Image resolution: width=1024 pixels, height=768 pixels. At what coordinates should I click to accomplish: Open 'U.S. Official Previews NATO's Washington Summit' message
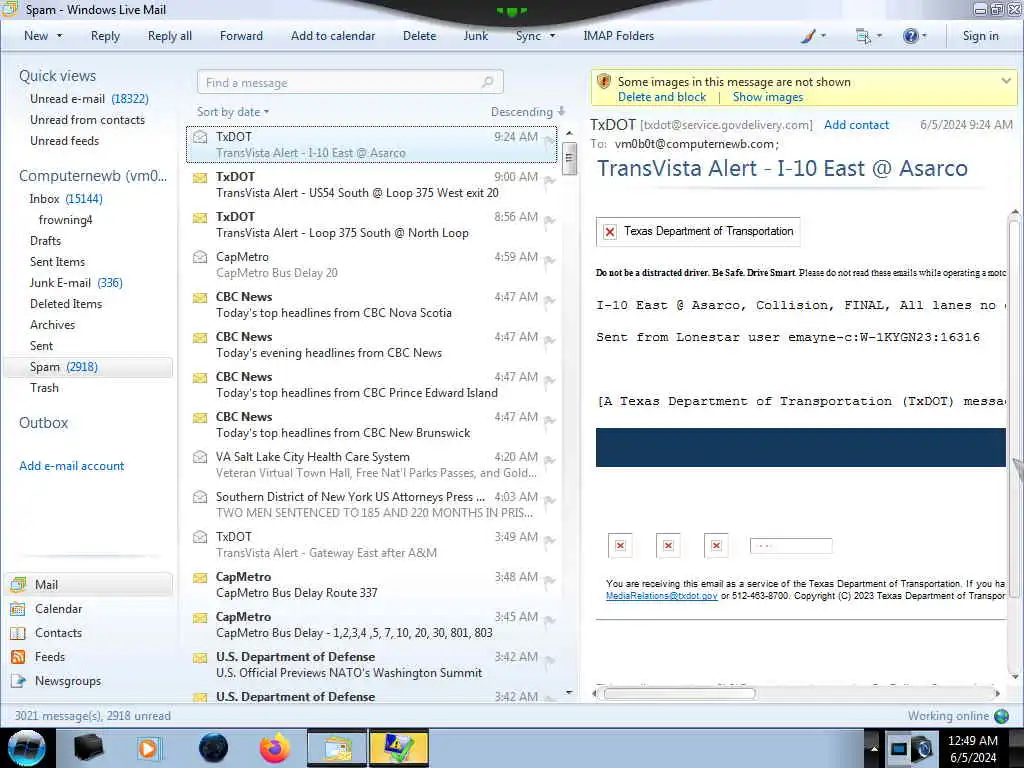374,665
